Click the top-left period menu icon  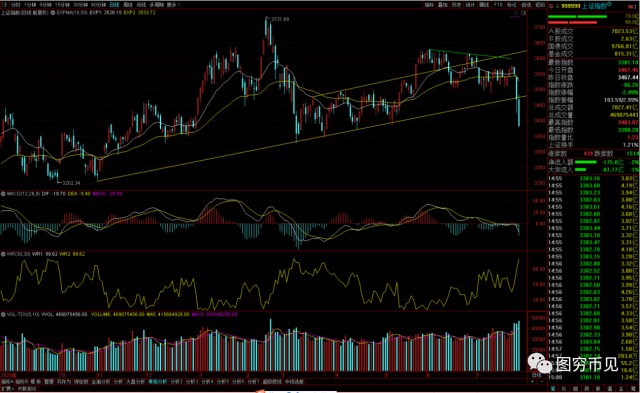[4, 5]
